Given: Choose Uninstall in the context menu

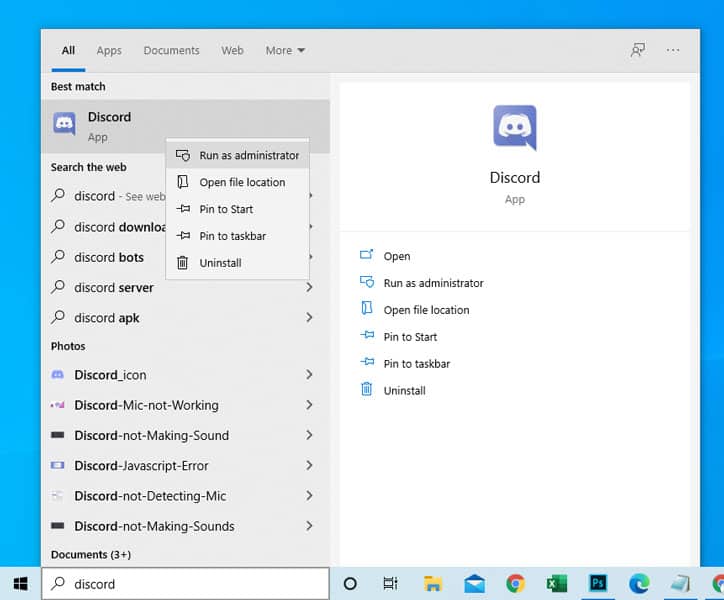Looking at the screenshot, I should pos(237,263).
